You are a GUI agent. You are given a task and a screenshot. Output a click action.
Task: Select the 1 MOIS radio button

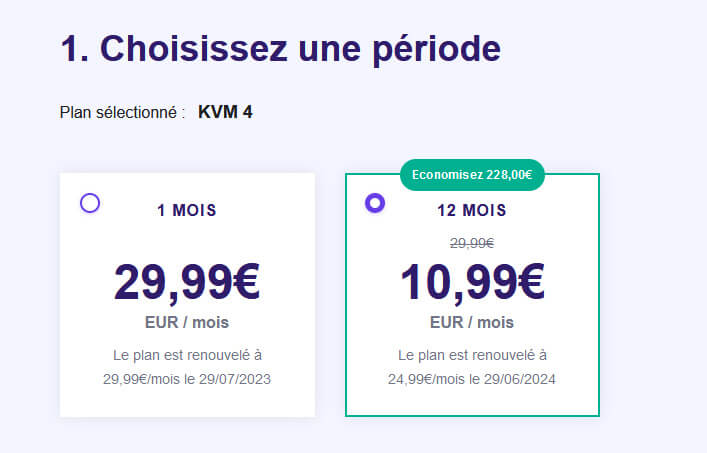pos(90,203)
